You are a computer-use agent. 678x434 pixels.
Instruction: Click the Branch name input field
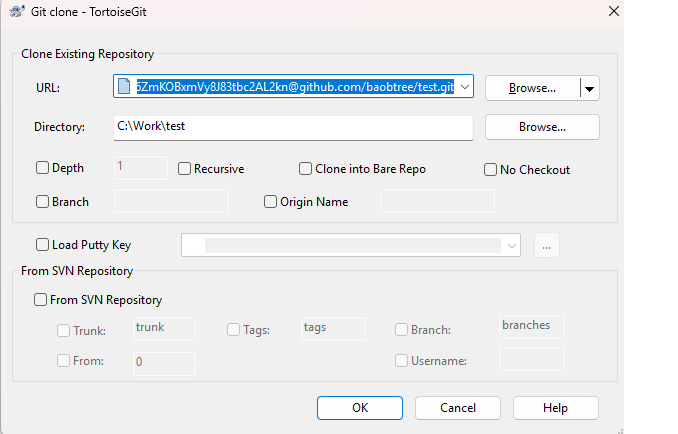tap(171, 201)
